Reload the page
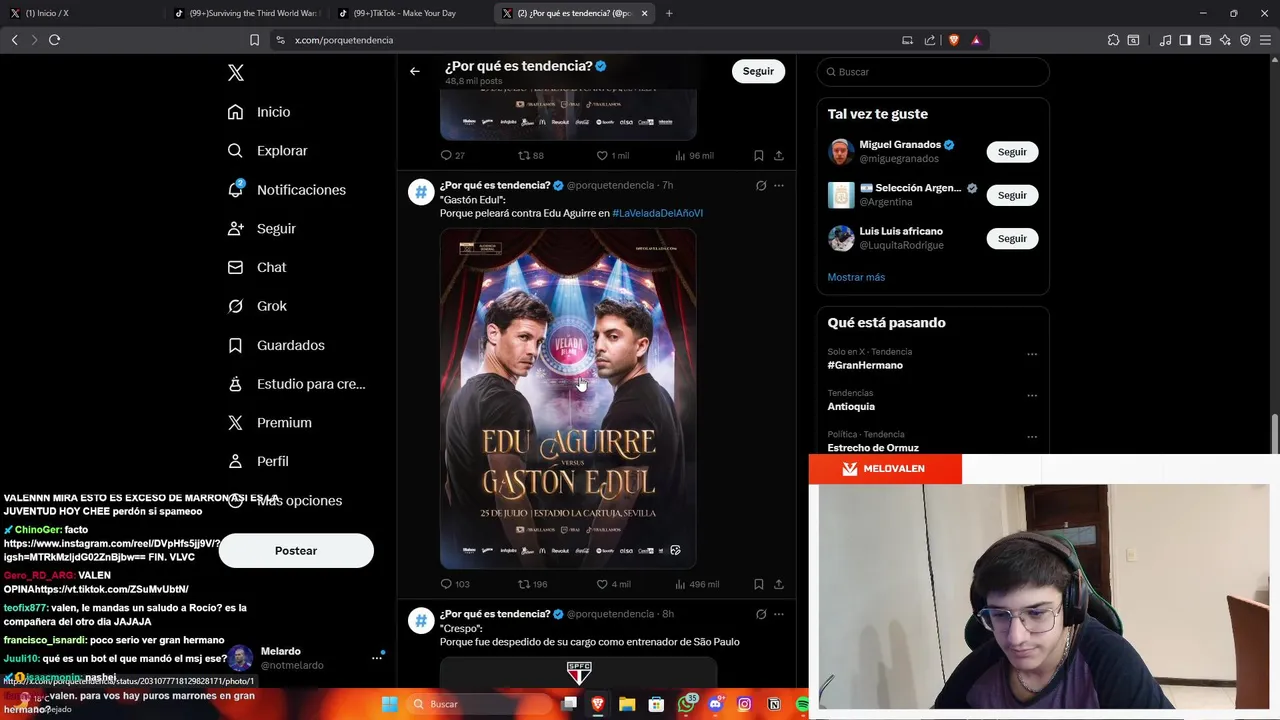 [x=55, y=40]
